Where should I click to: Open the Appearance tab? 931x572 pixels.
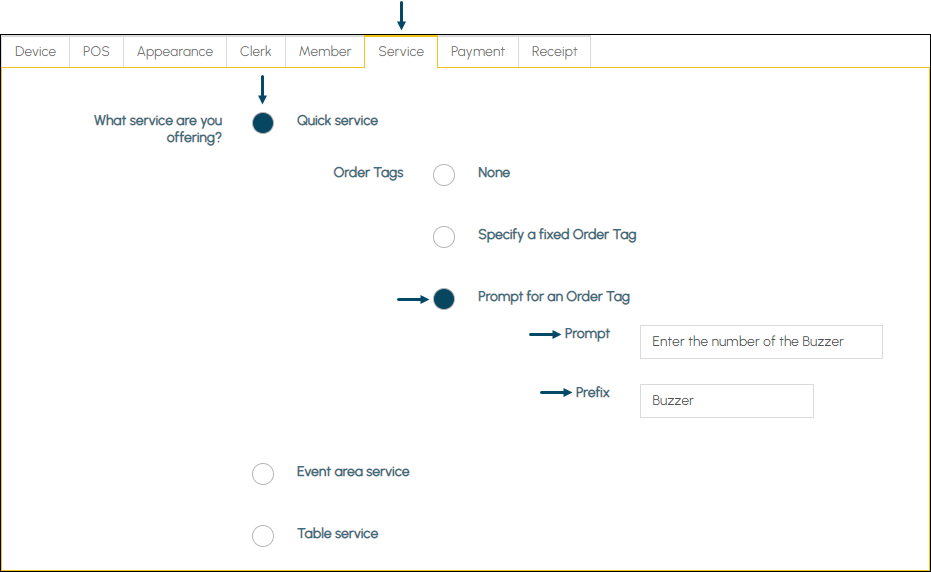(x=175, y=52)
